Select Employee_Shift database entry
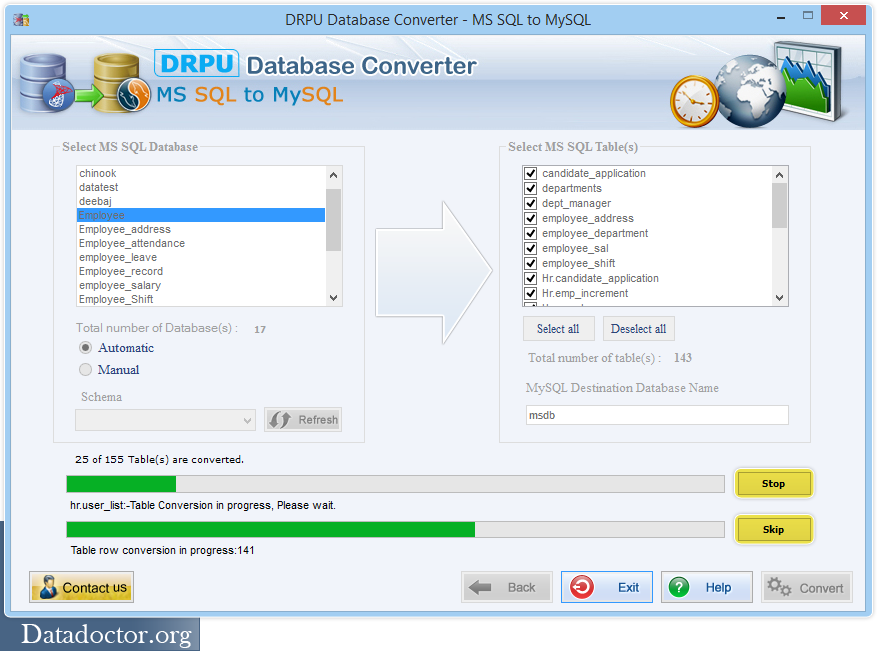Image resolution: width=877 pixels, height=651 pixels. pos(201,299)
